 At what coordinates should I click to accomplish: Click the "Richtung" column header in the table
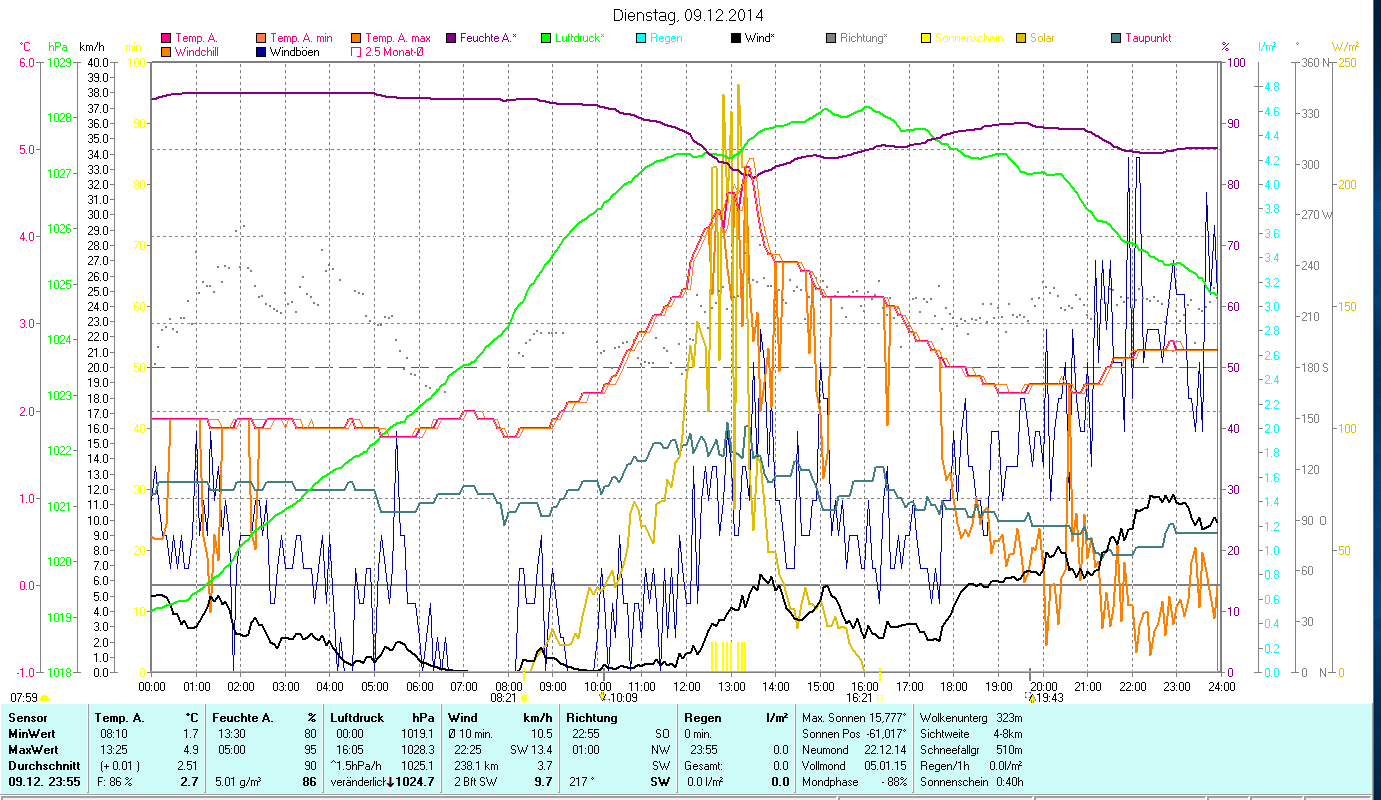pos(591,718)
